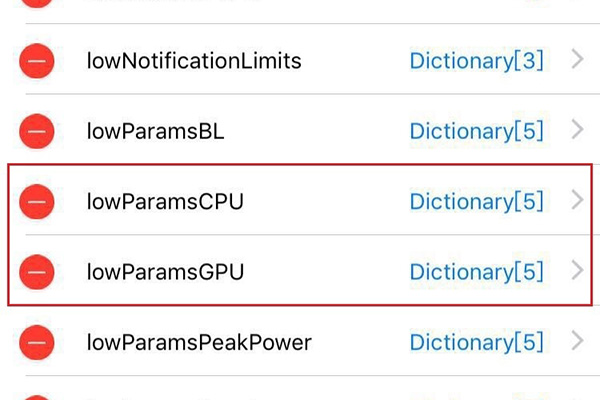Expand the lowNotificationLimits row chevron
The height and width of the screenshot is (400, 600).
[576, 61]
